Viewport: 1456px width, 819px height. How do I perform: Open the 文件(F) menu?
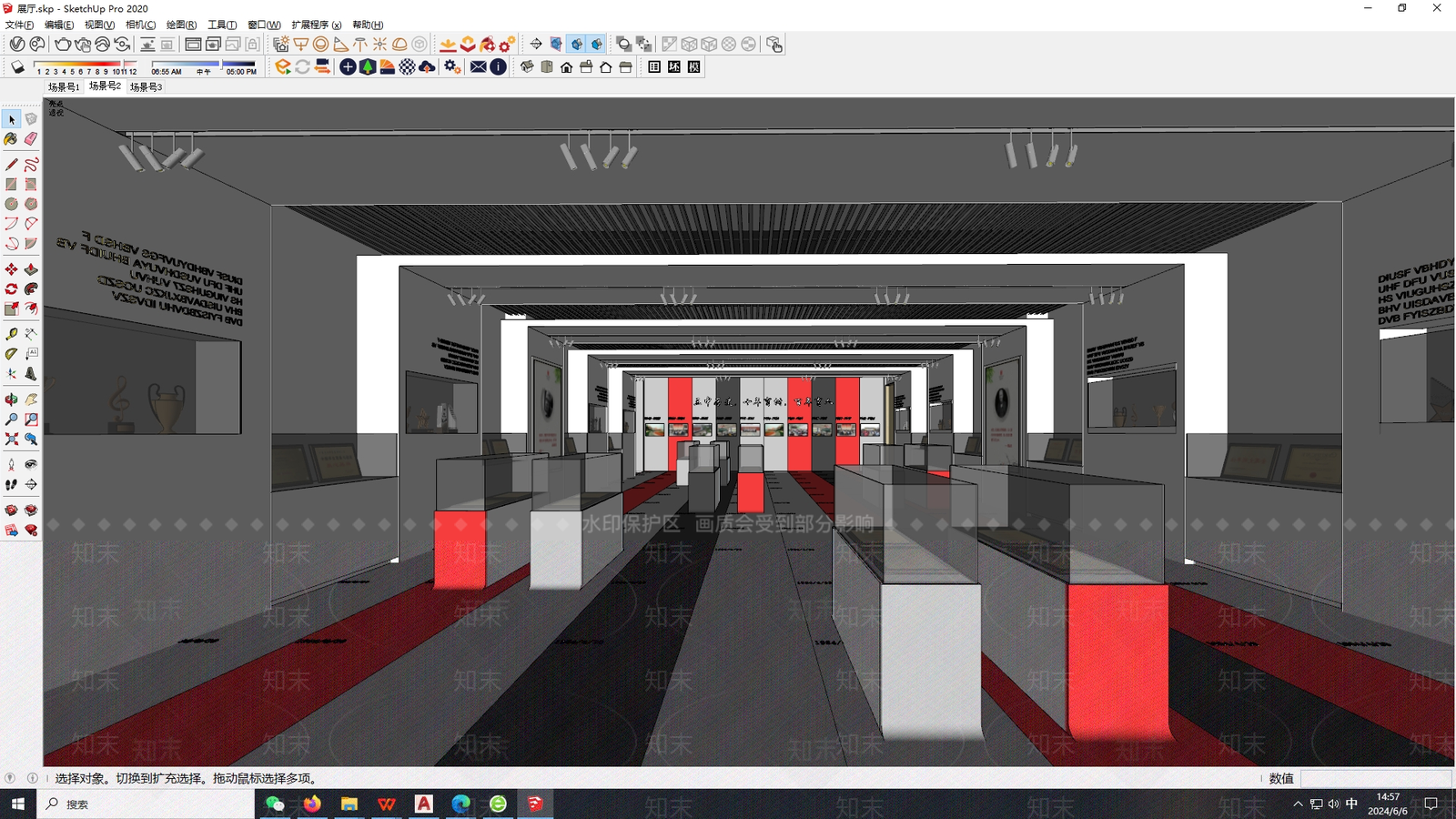[19, 25]
